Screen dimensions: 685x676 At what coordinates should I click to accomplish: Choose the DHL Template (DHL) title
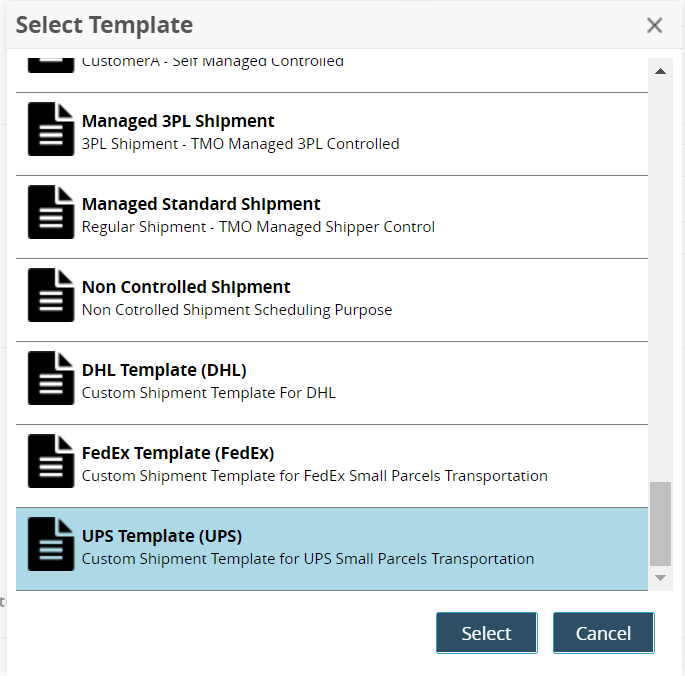(x=164, y=370)
